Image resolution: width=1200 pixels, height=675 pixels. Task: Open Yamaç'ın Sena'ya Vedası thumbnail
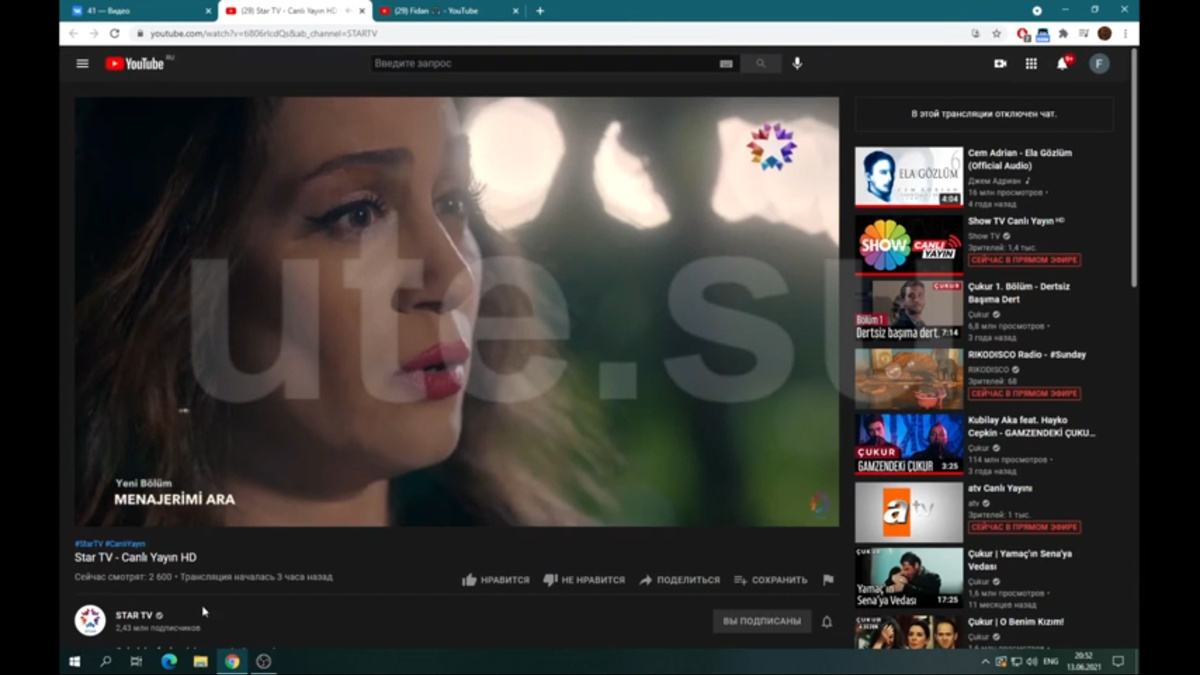(x=908, y=579)
